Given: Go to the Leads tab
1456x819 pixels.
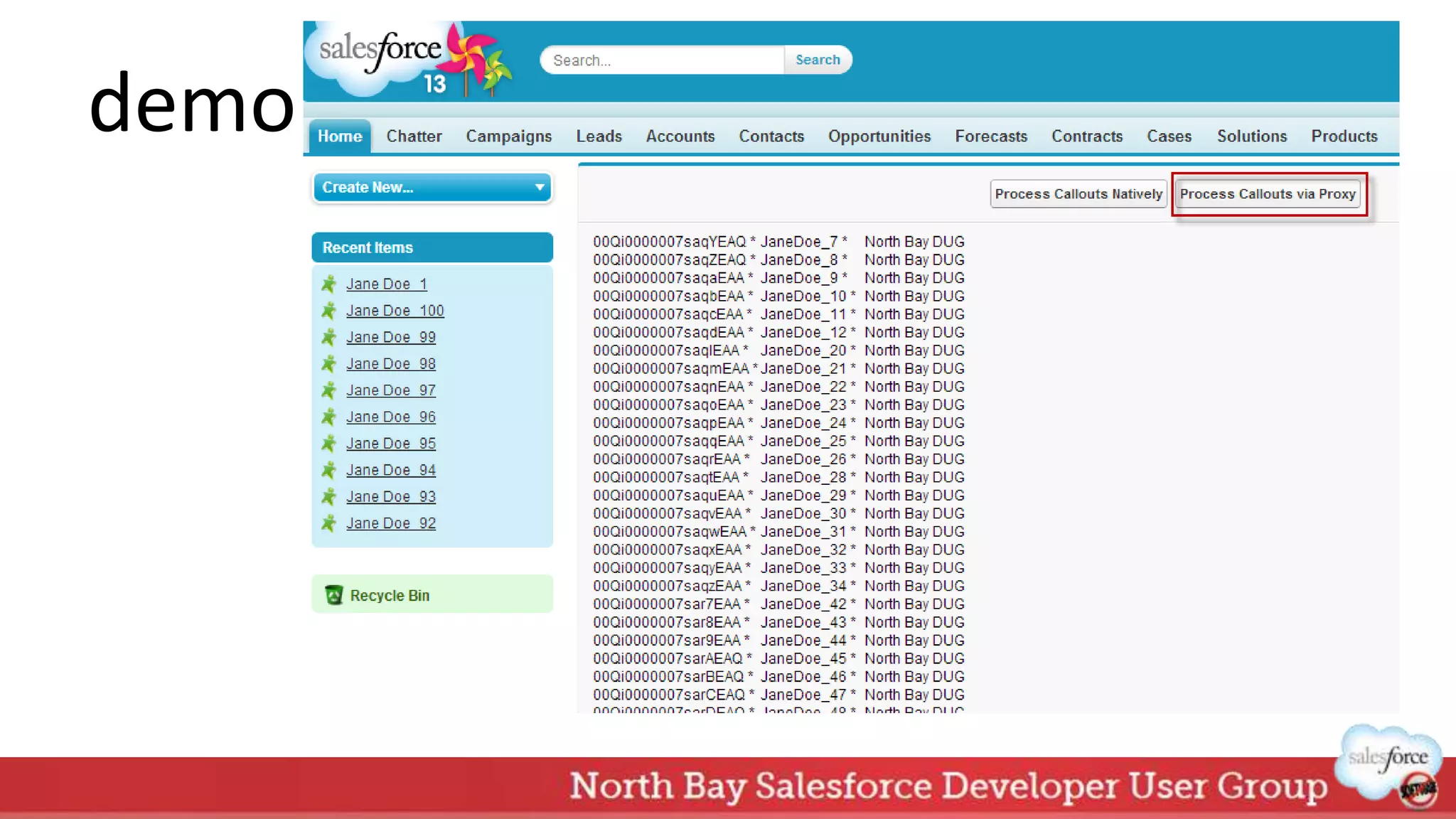Looking at the screenshot, I should pos(599,136).
